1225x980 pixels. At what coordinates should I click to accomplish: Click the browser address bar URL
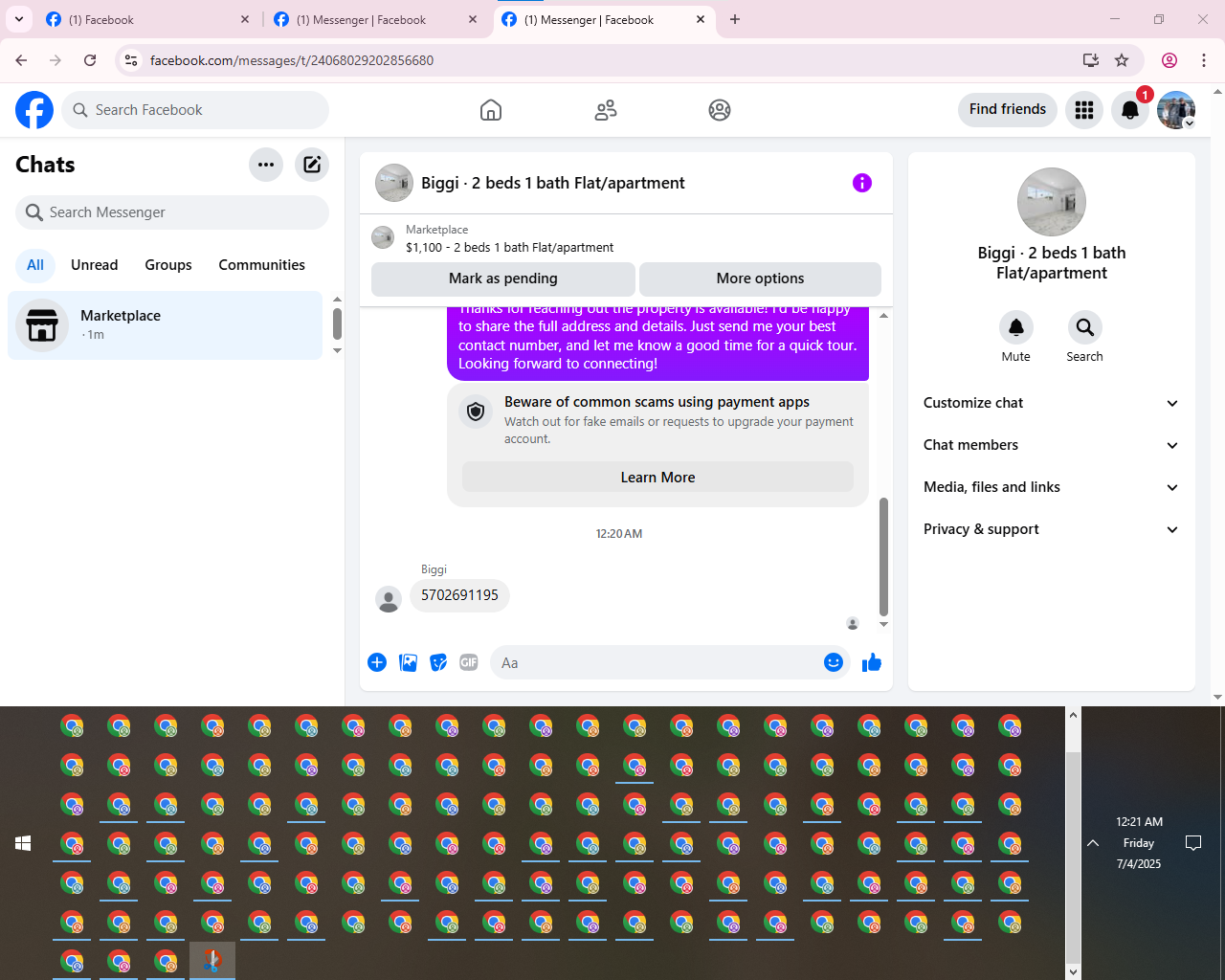pyautogui.click(x=292, y=60)
